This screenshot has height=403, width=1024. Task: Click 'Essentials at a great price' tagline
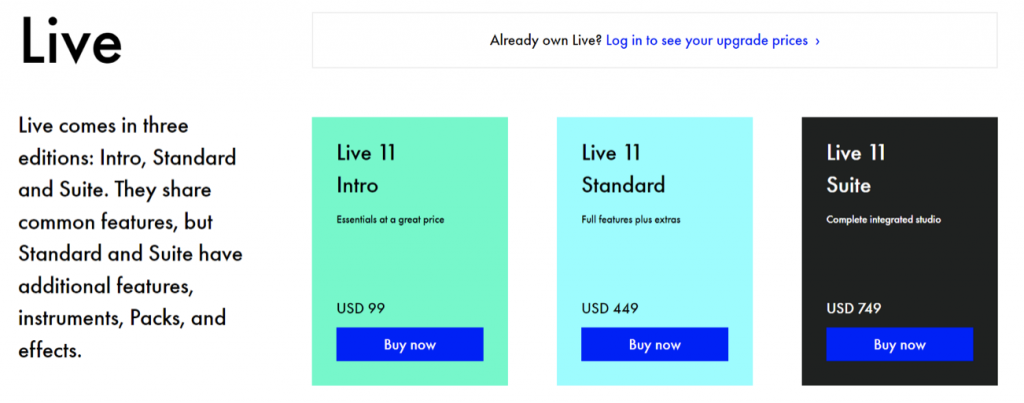coord(390,219)
